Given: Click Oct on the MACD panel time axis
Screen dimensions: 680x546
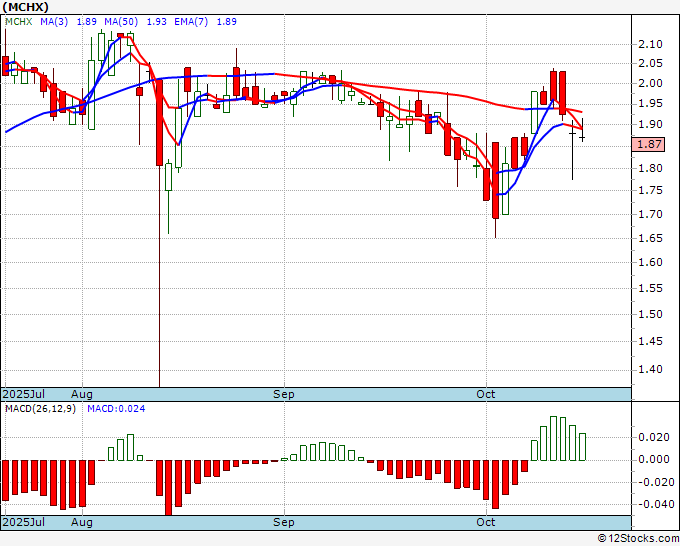Looking at the screenshot, I should pos(485,522).
